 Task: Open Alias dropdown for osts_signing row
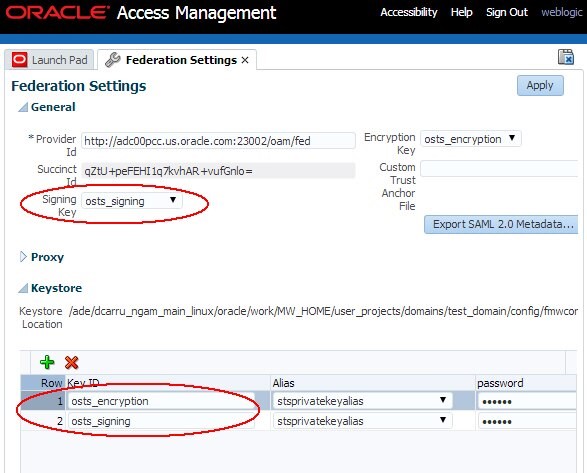(x=362, y=421)
